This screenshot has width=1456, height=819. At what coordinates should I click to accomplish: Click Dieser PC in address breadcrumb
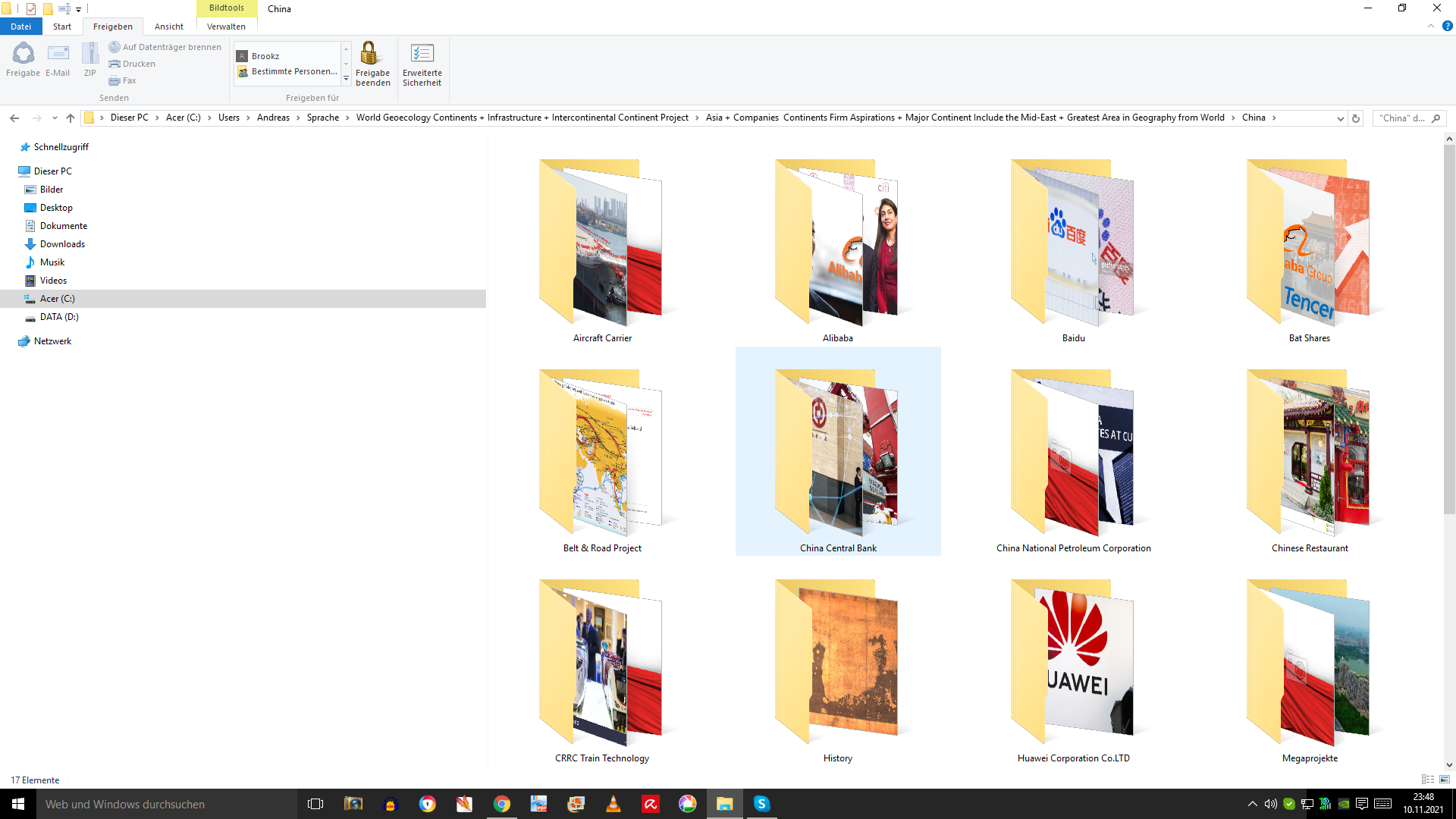[130, 118]
